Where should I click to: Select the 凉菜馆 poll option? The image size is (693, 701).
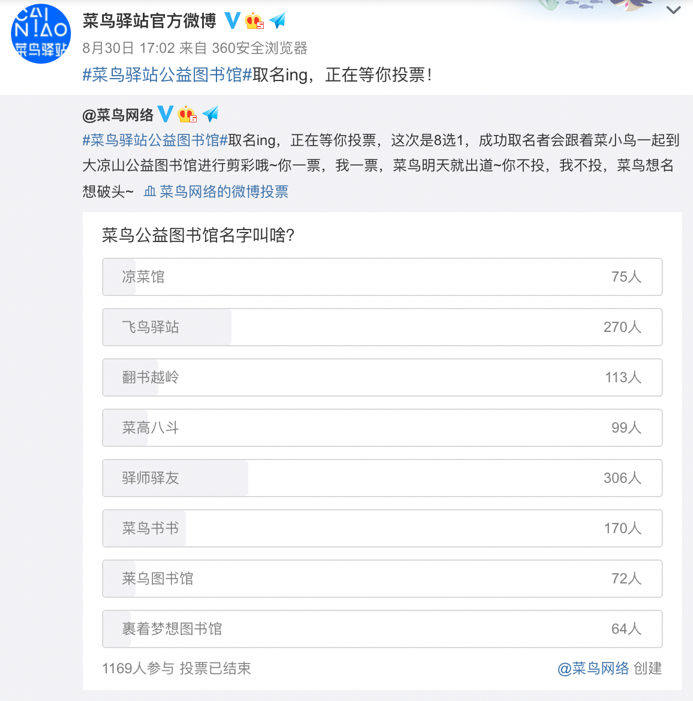[x=382, y=277]
